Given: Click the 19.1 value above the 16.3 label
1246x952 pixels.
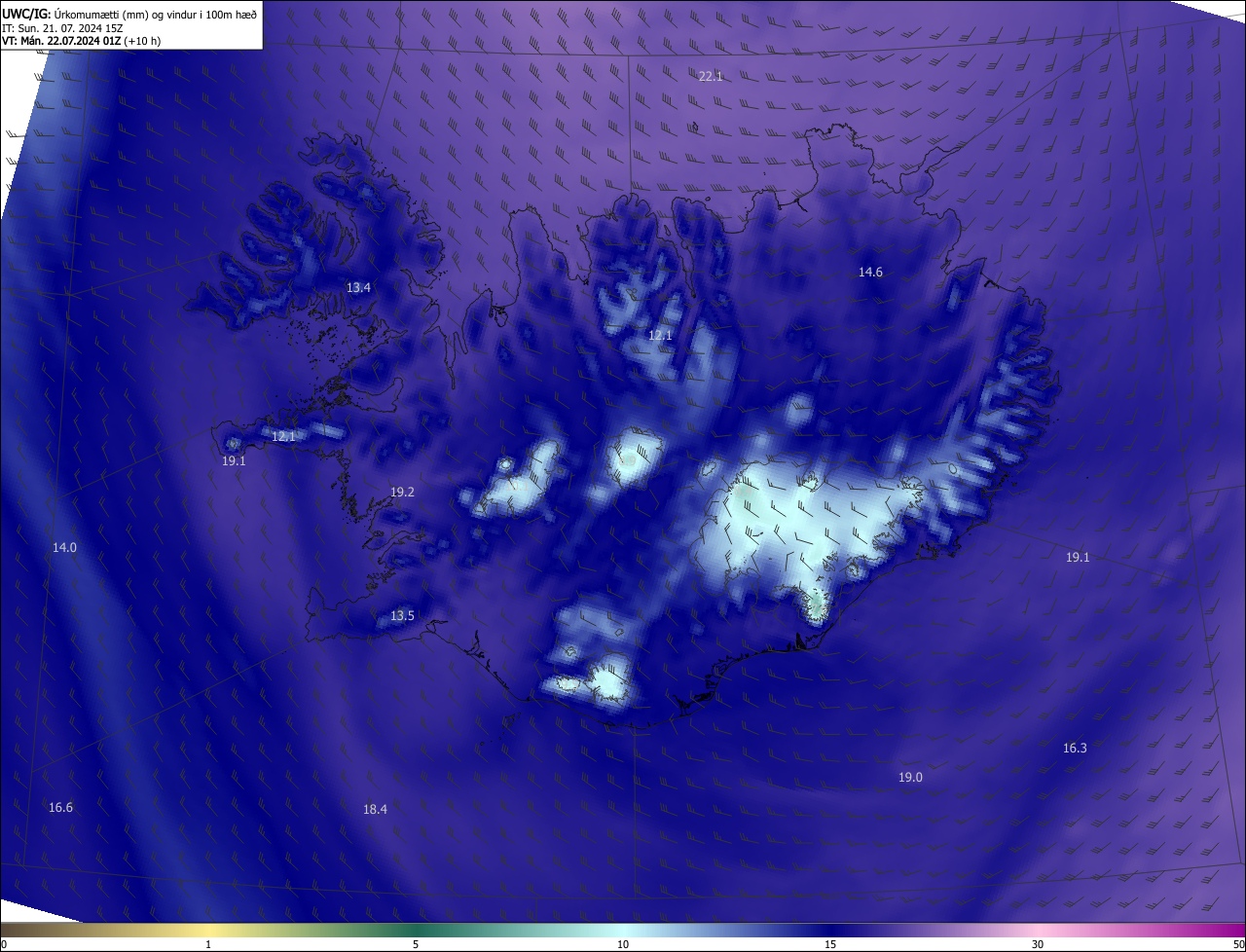Looking at the screenshot, I should [1078, 558].
